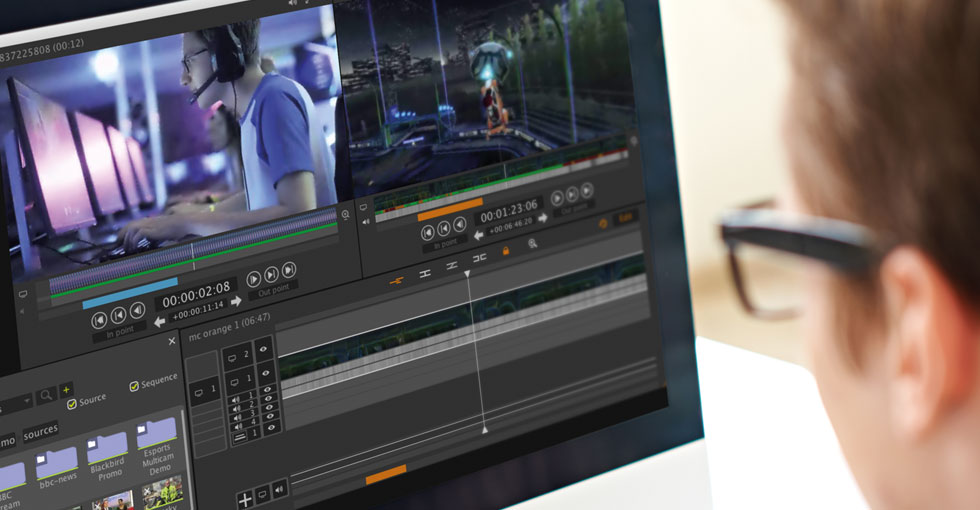The height and width of the screenshot is (510, 980).
Task: Select video track 2 header
Action: pyautogui.click(x=238, y=357)
